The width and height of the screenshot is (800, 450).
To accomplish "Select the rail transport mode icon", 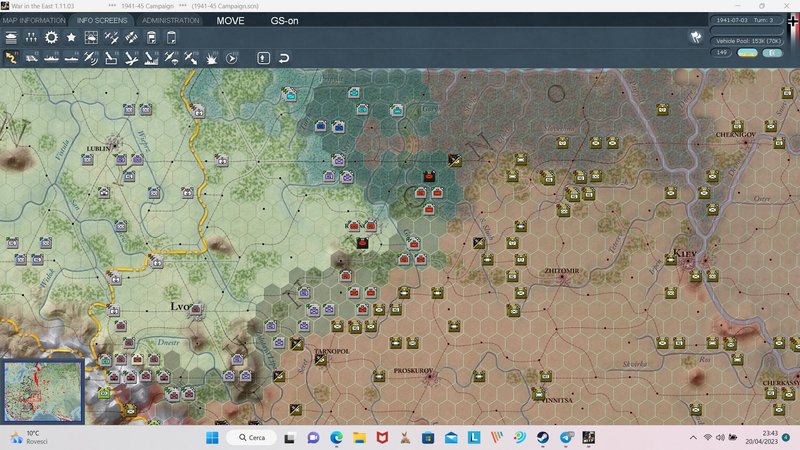I will coord(32,58).
